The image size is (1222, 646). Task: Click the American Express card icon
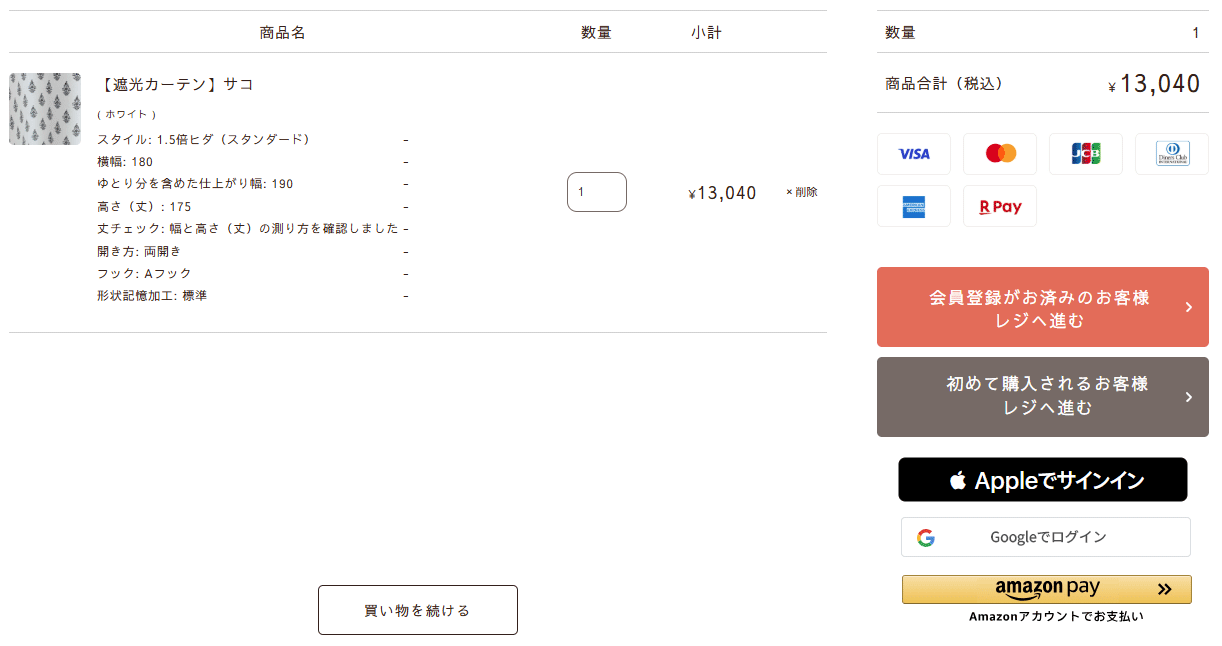pos(914,206)
